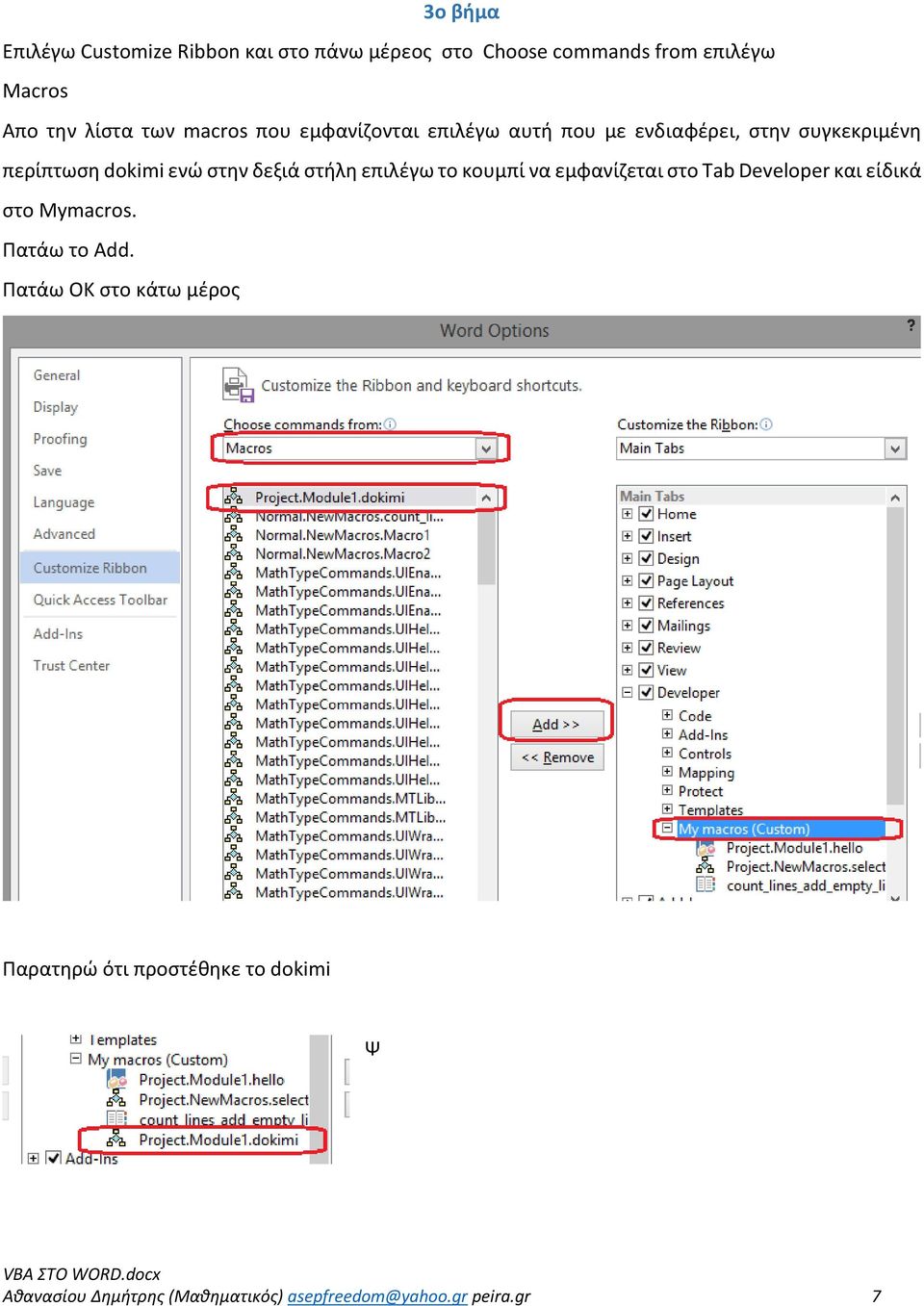Select the Protect group row
924x1306 pixels.
pos(700,791)
